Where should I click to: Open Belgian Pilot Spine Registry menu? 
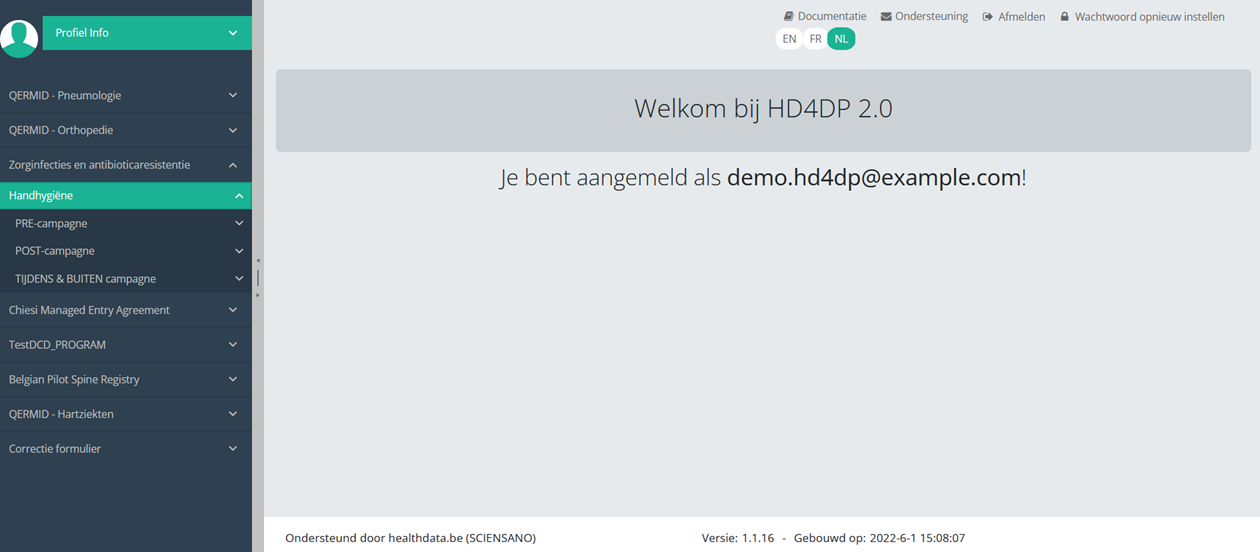click(x=74, y=380)
